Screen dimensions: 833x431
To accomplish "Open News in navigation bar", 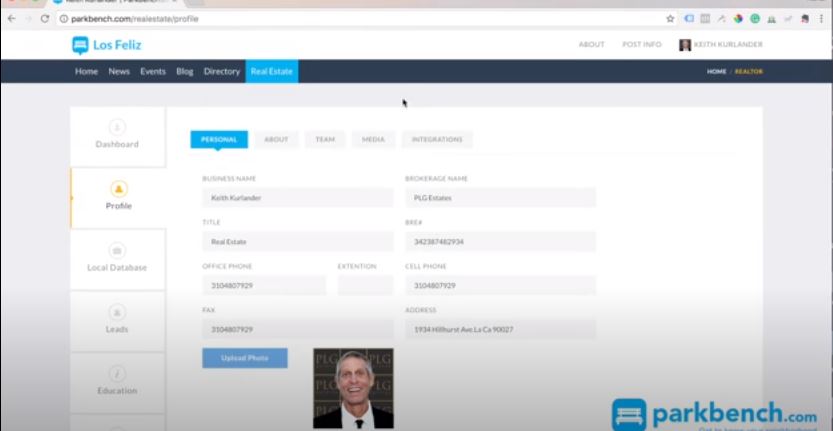I will click(119, 71).
